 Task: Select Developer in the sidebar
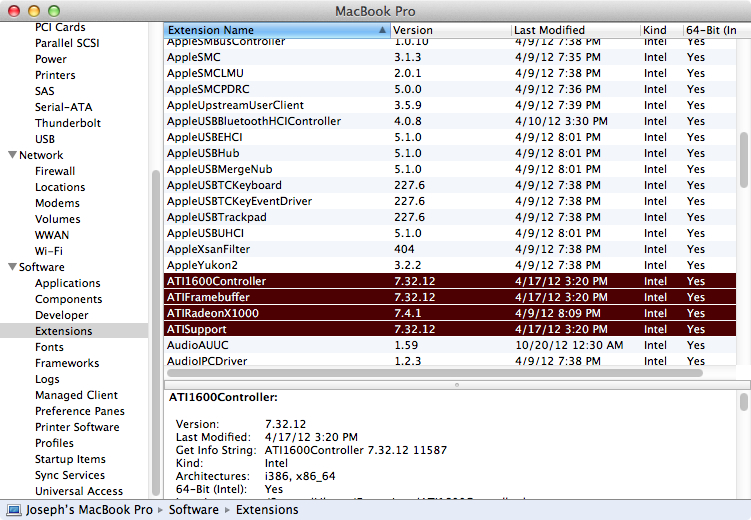[61, 315]
